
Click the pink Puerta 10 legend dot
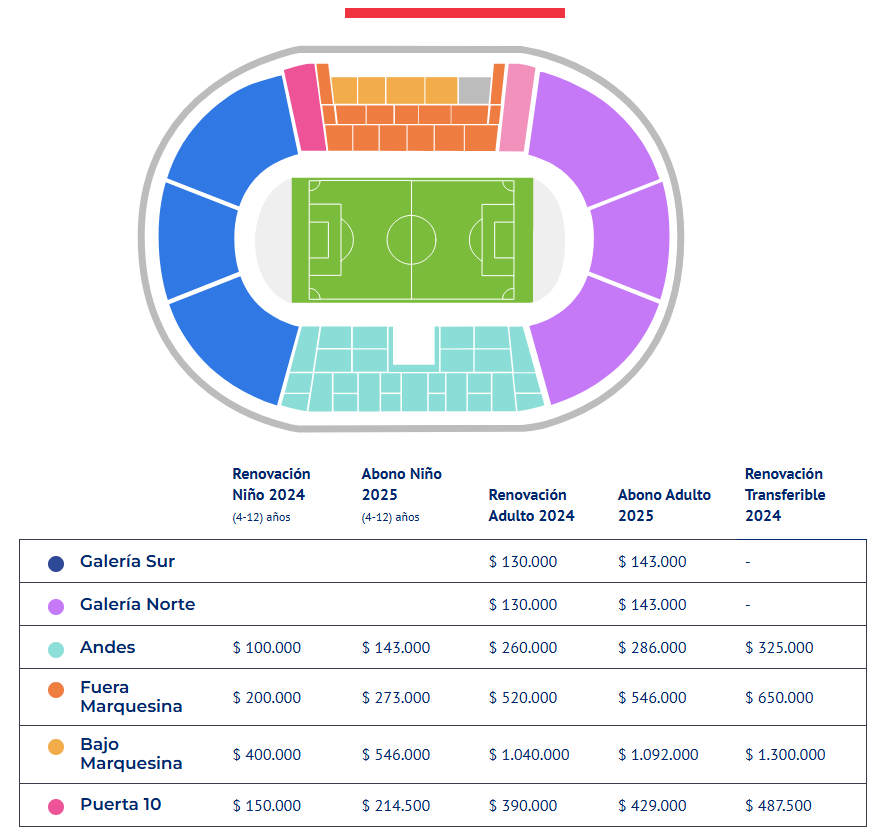point(56,806)
